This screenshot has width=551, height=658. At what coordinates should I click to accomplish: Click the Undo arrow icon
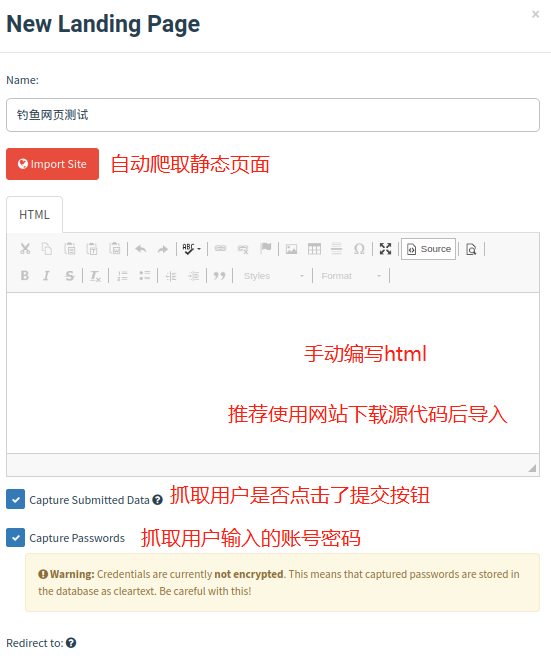tap(141, 249)
